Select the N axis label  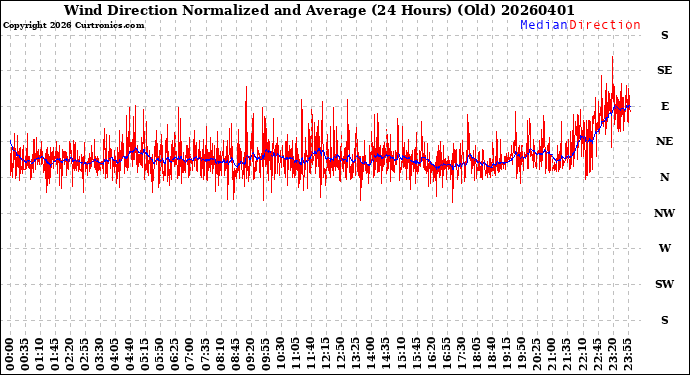[664, 177]
